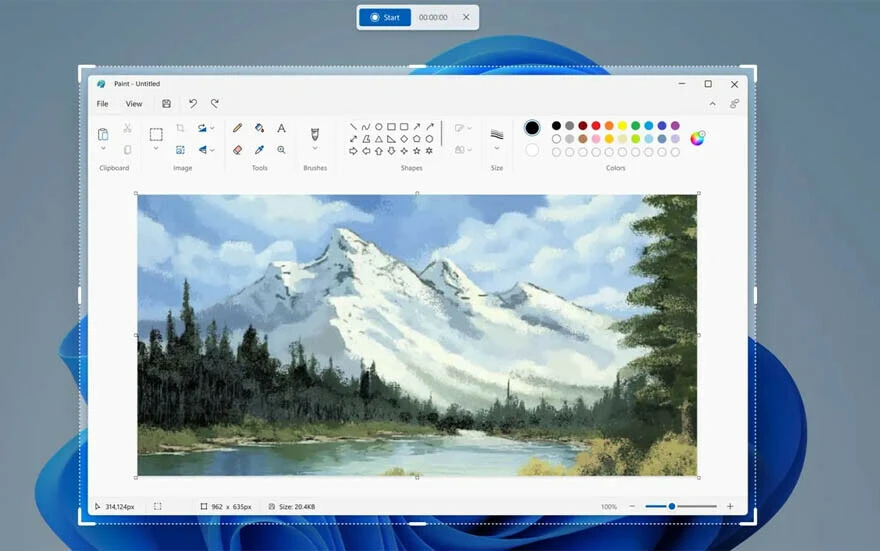
Task: Select the Brushes tool icon
Action: pos(315,134)
